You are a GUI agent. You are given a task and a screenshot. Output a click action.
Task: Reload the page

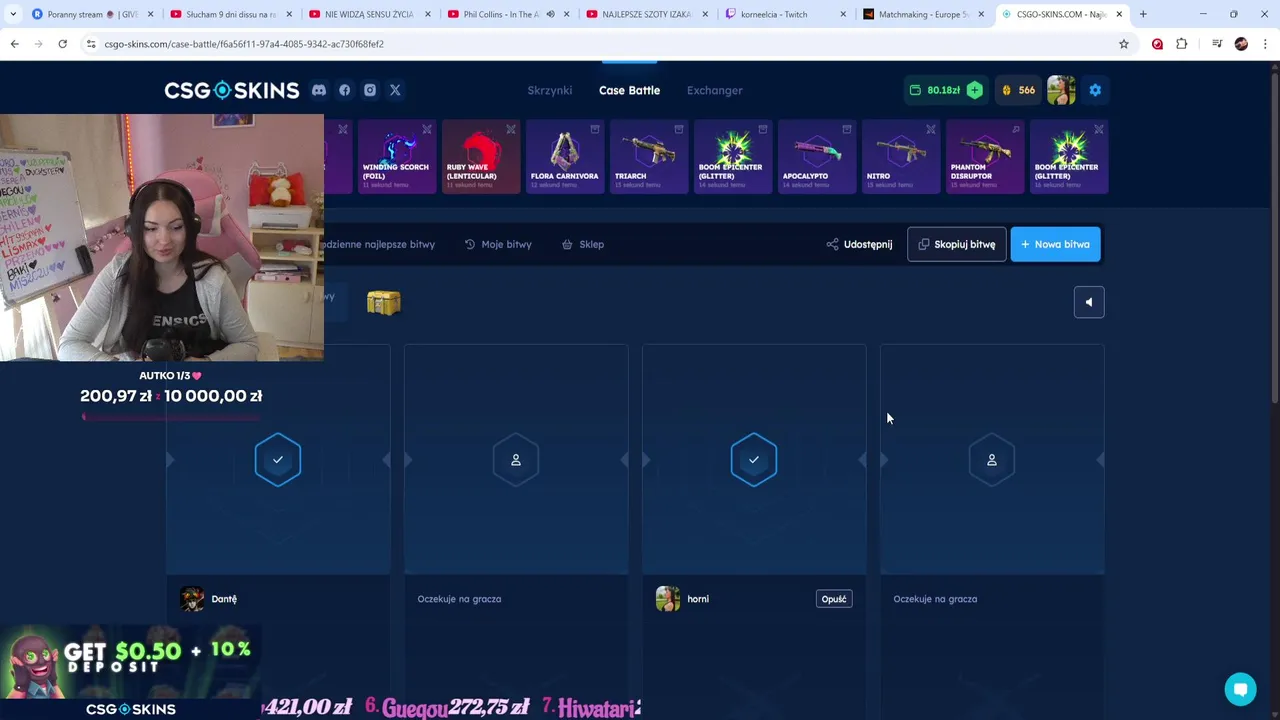point(62,44)
